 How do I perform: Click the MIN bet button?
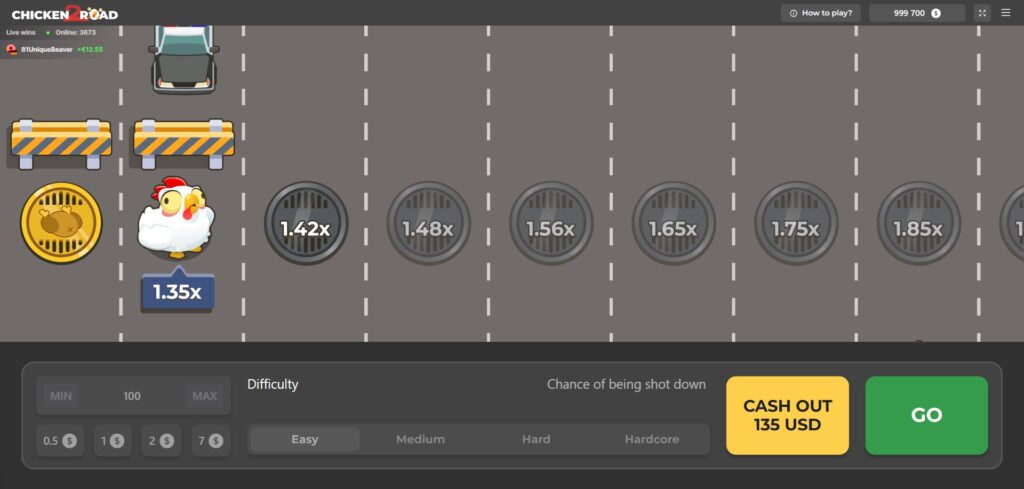tap(61, 396)
